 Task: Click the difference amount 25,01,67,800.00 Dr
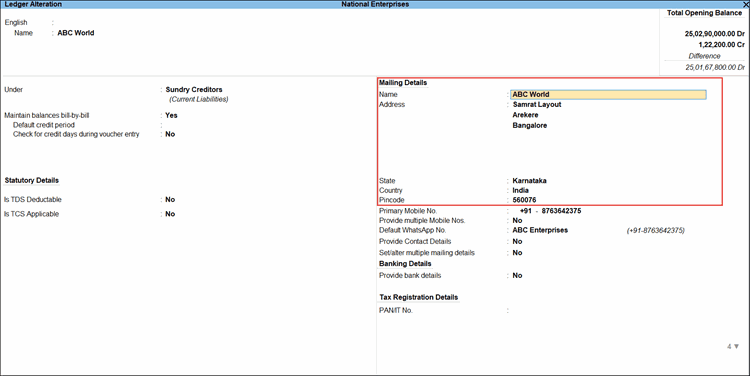[715, 67]
